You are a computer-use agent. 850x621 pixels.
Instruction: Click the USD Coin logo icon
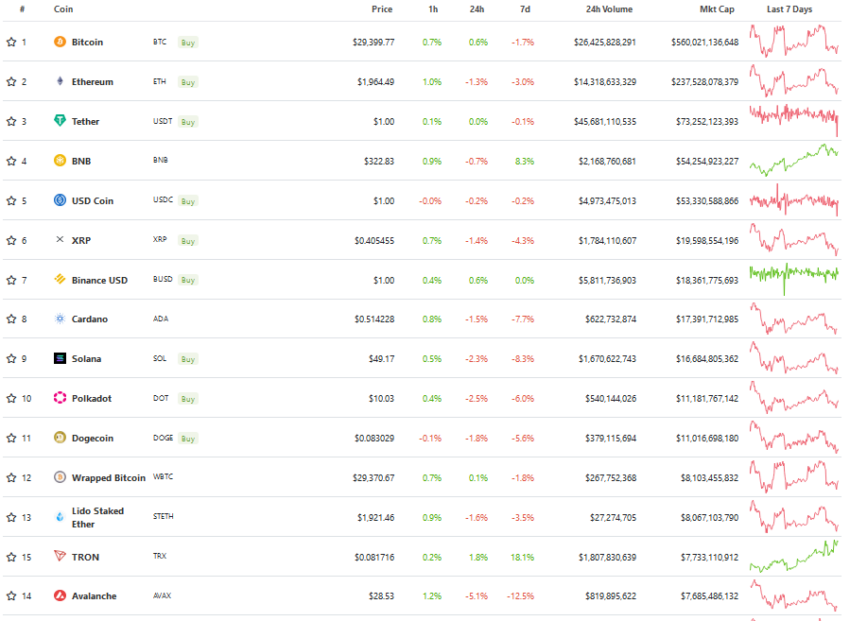(60, 200)
